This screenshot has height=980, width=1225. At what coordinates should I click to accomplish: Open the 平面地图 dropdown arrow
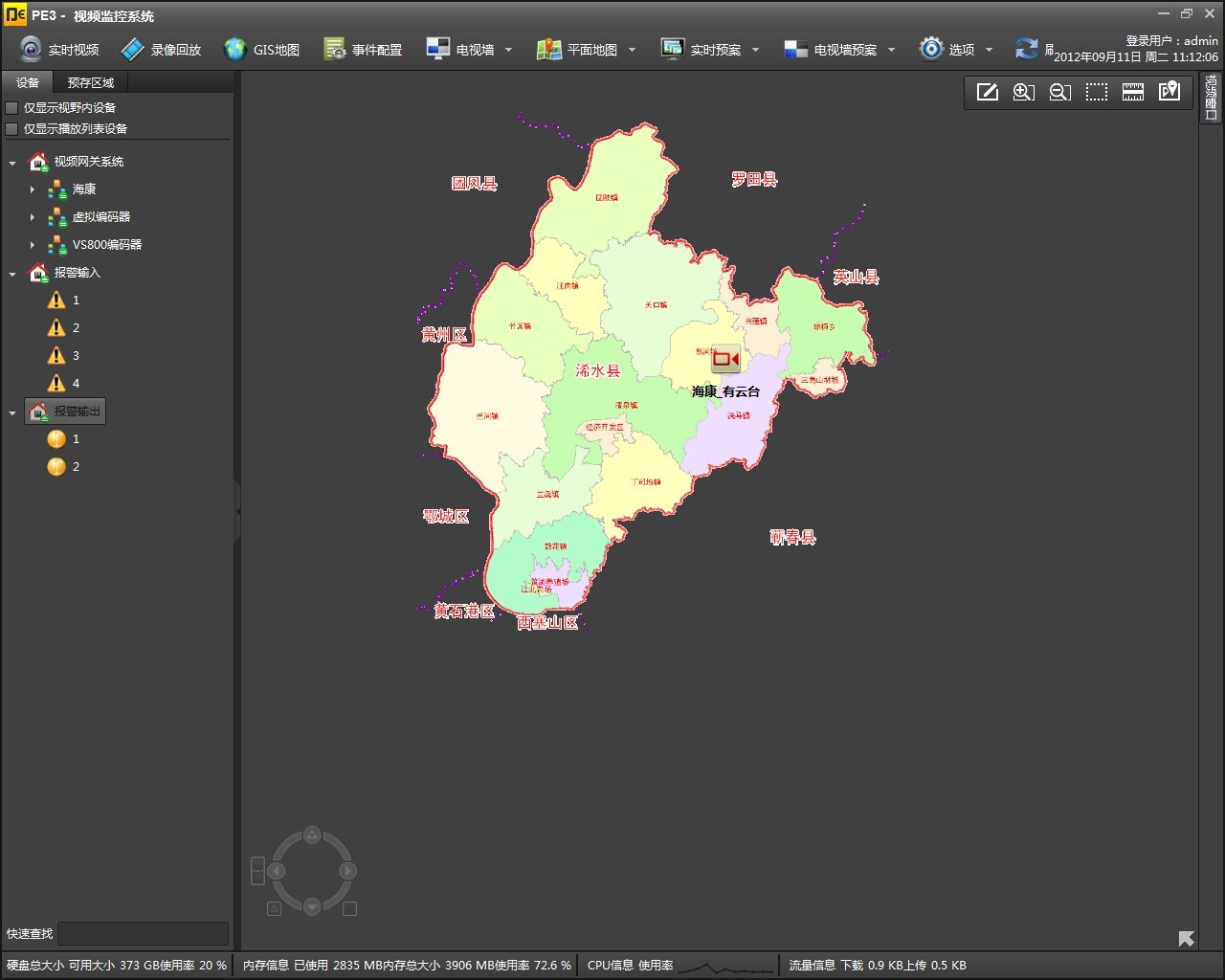[632, 50]
